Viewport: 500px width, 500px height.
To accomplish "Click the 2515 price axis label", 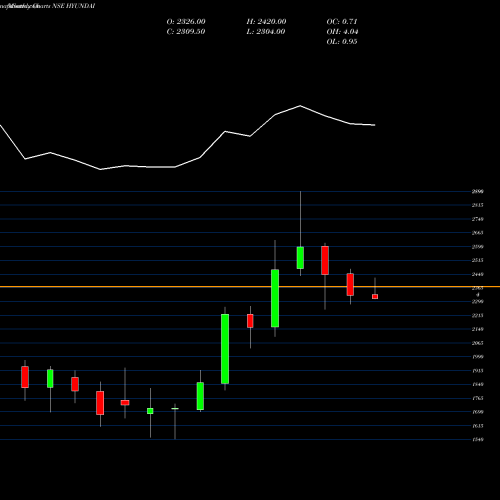I will (x=477, y=260).
